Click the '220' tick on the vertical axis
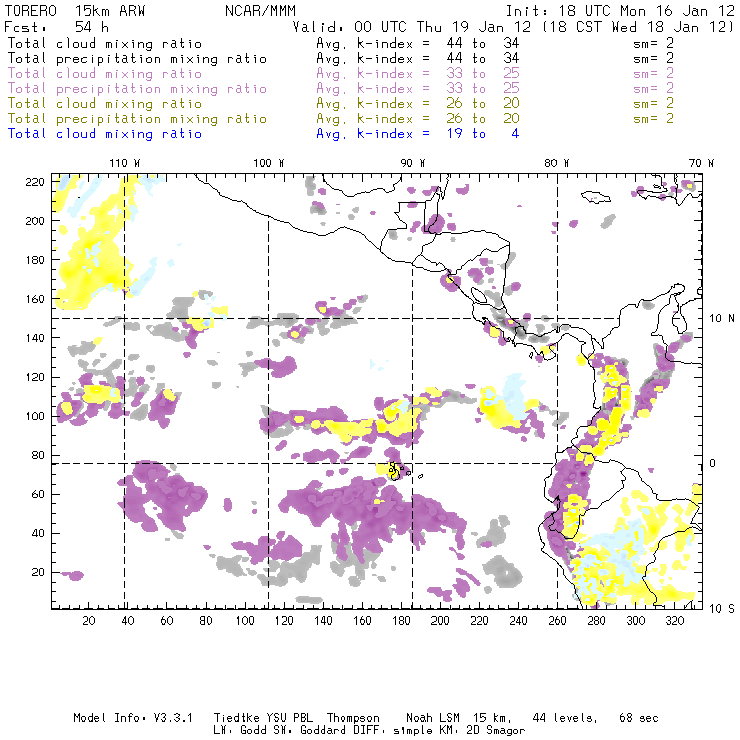Image resolution: width=740 pixels, height=740 pixels. tap(36, 181)
